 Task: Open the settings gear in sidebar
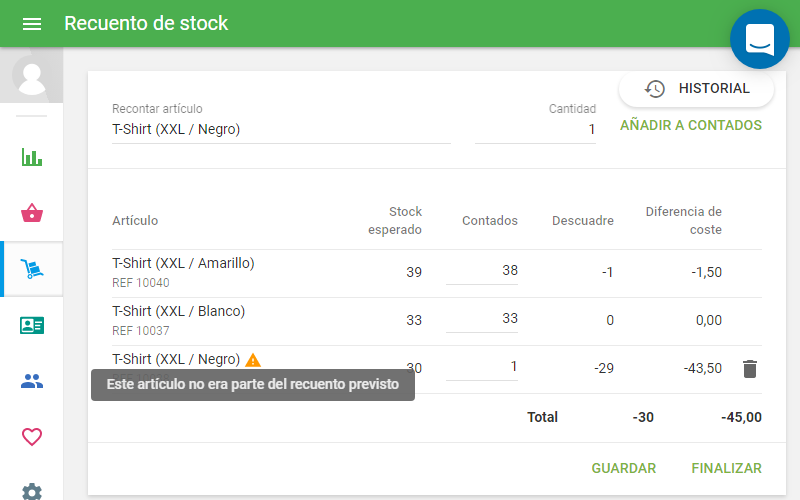(x=32, y=491)
